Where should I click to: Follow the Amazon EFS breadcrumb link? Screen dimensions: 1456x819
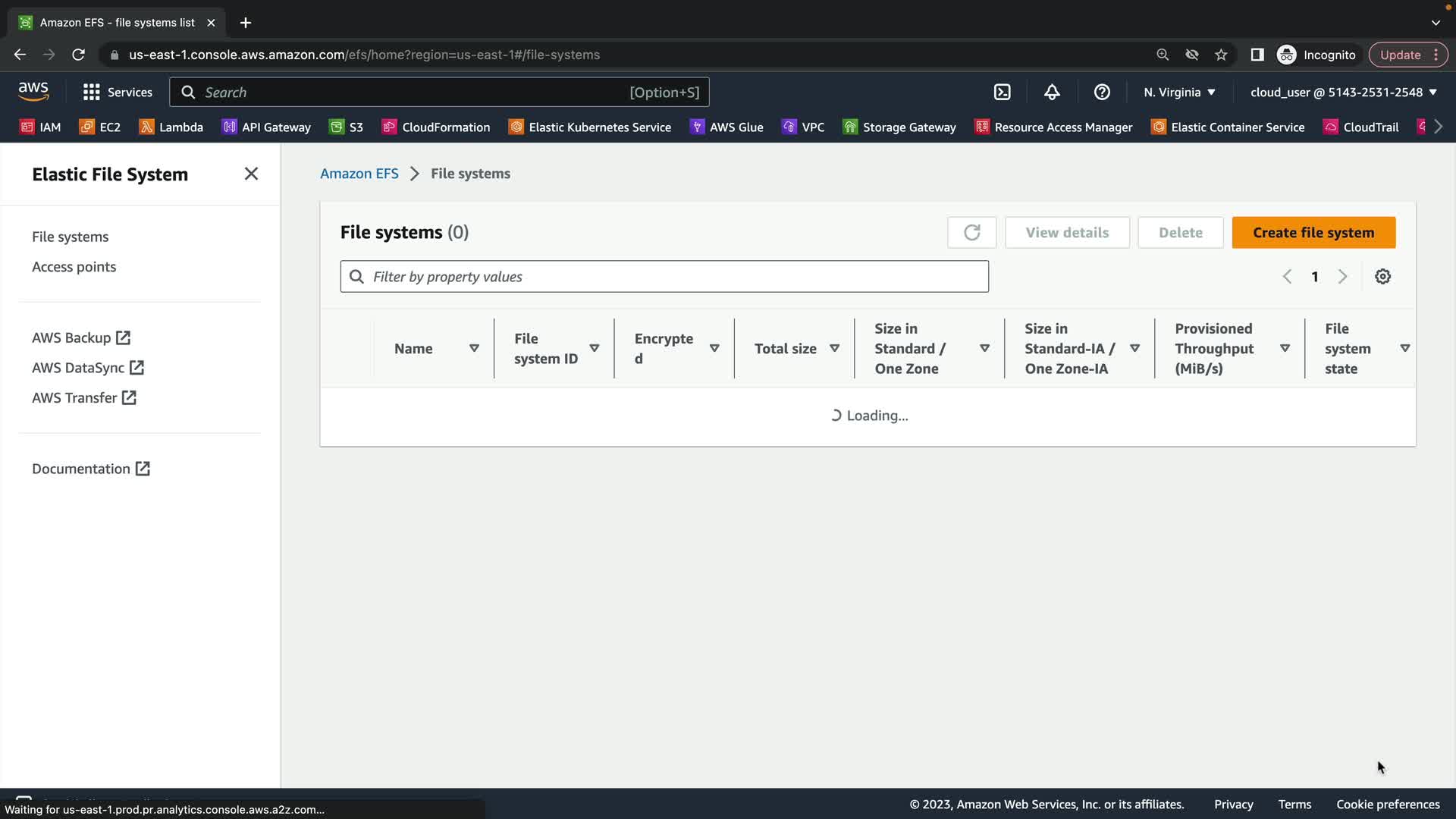pos(359,174)
